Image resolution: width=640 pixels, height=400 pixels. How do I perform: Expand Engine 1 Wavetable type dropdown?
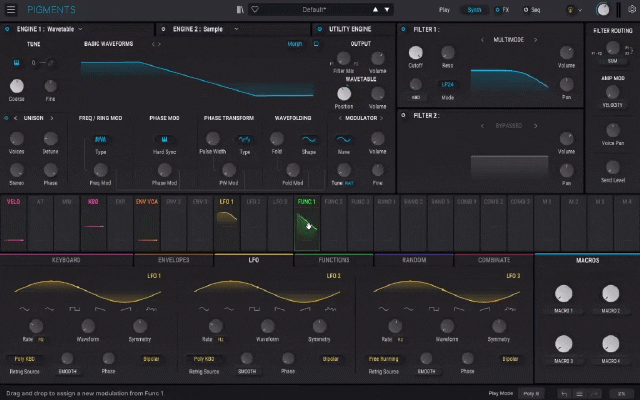pyautogui.click(x=80, y=29)
